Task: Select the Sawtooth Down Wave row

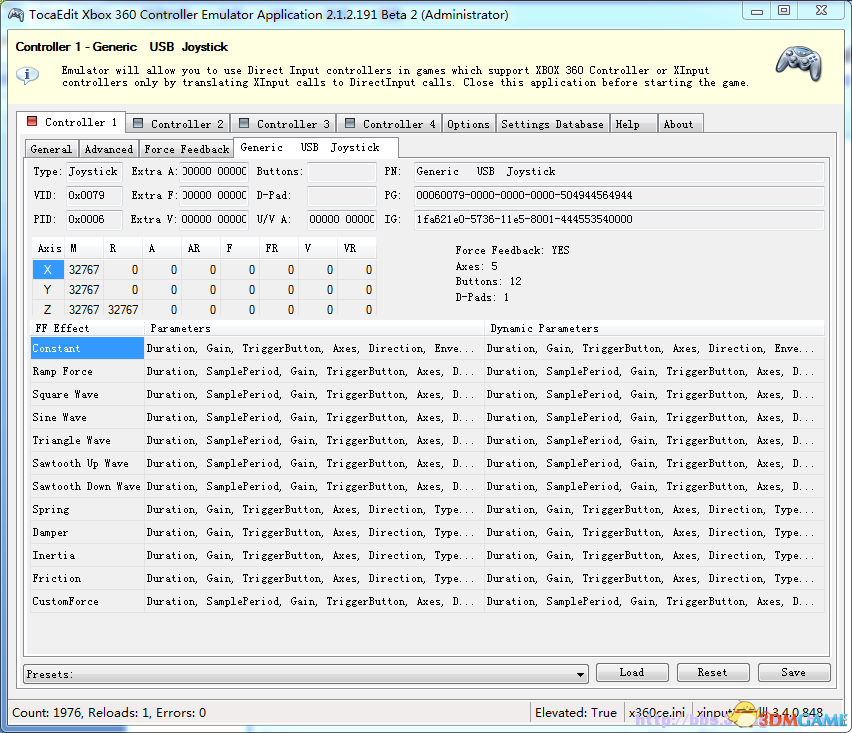Action: coord(428,486)
